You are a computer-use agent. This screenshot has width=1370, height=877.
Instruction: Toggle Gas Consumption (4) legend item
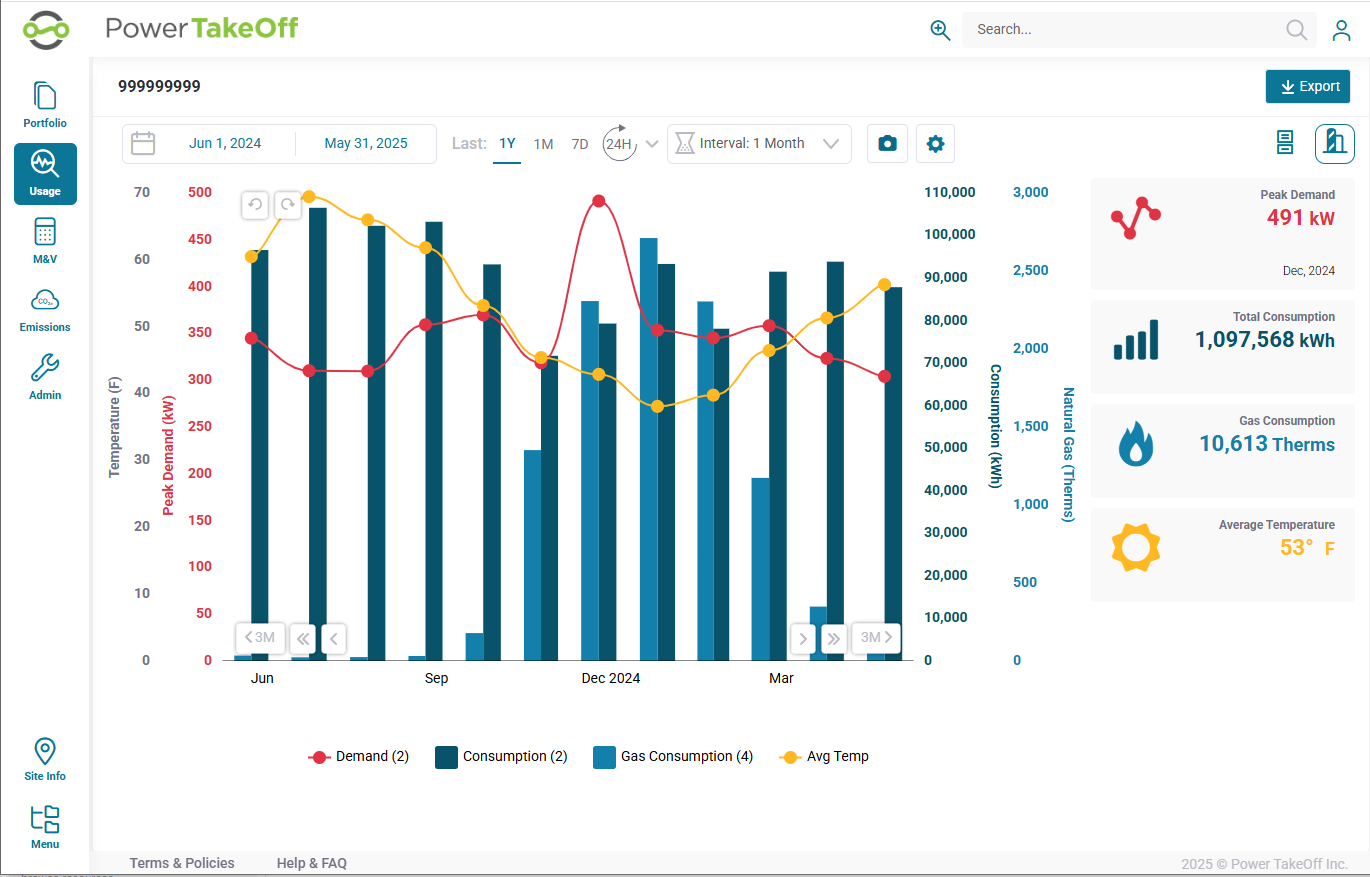673,757
